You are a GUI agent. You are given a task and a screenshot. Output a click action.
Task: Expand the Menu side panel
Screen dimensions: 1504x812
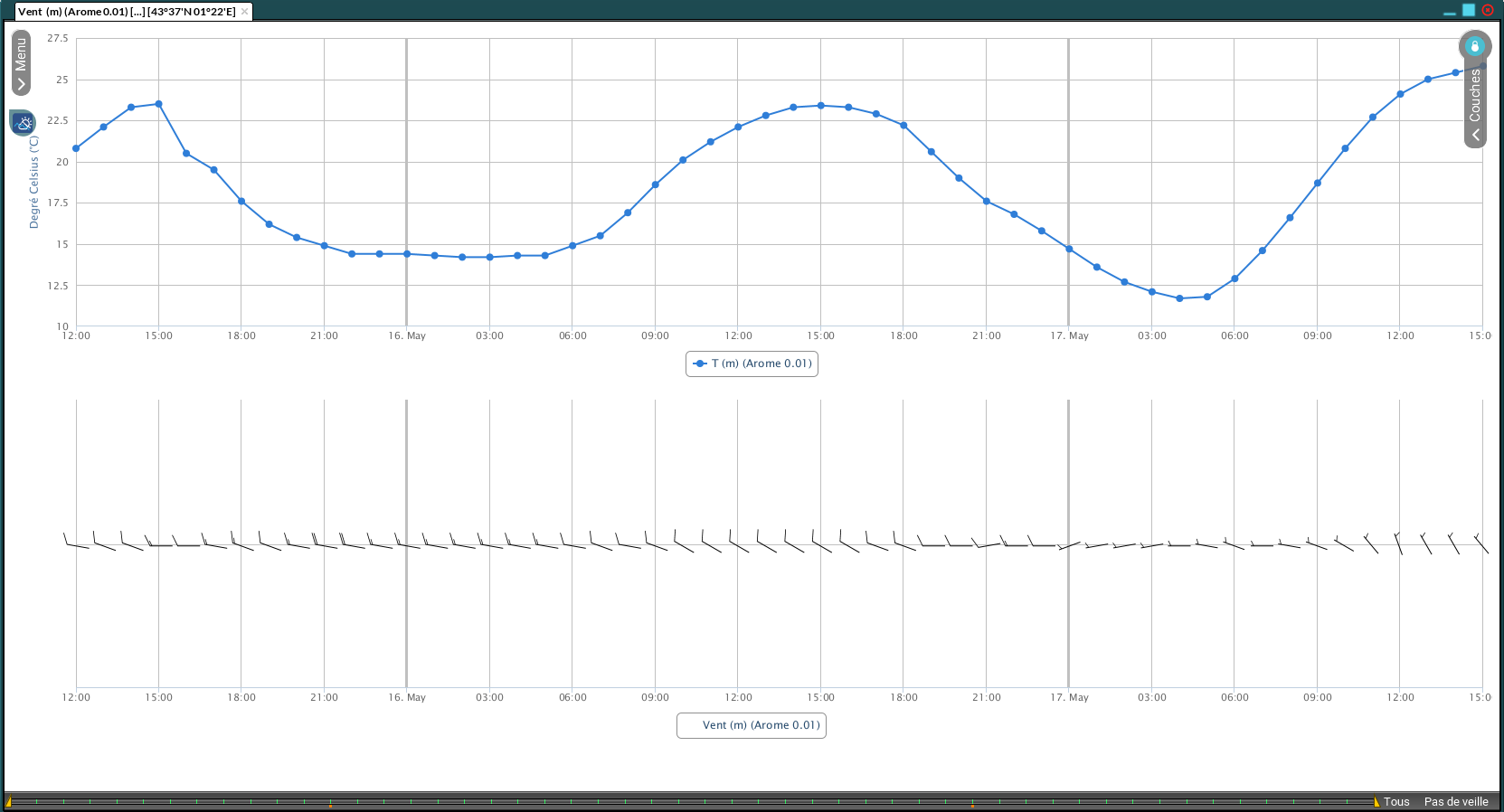(21, 62)
